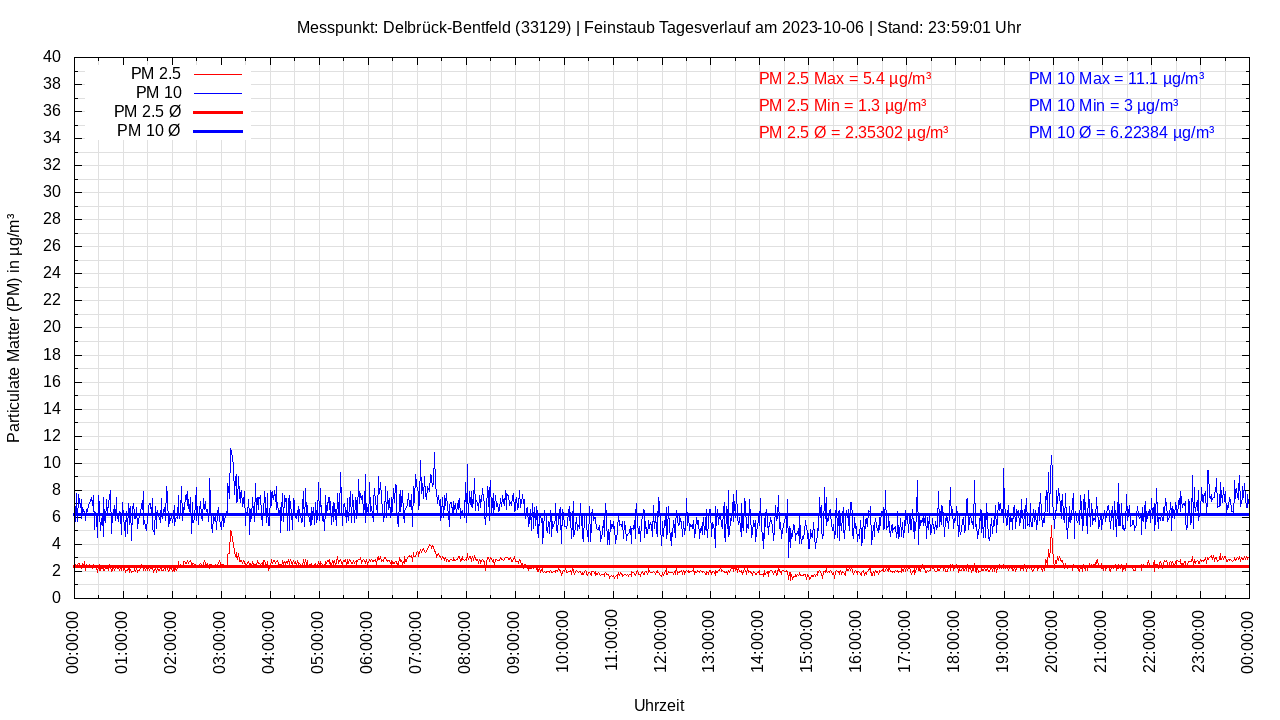The height and width of the screenshot is (720, 1280).
Task: Click the PM 10 legend line sample
Action: click(x=217, y=93)
